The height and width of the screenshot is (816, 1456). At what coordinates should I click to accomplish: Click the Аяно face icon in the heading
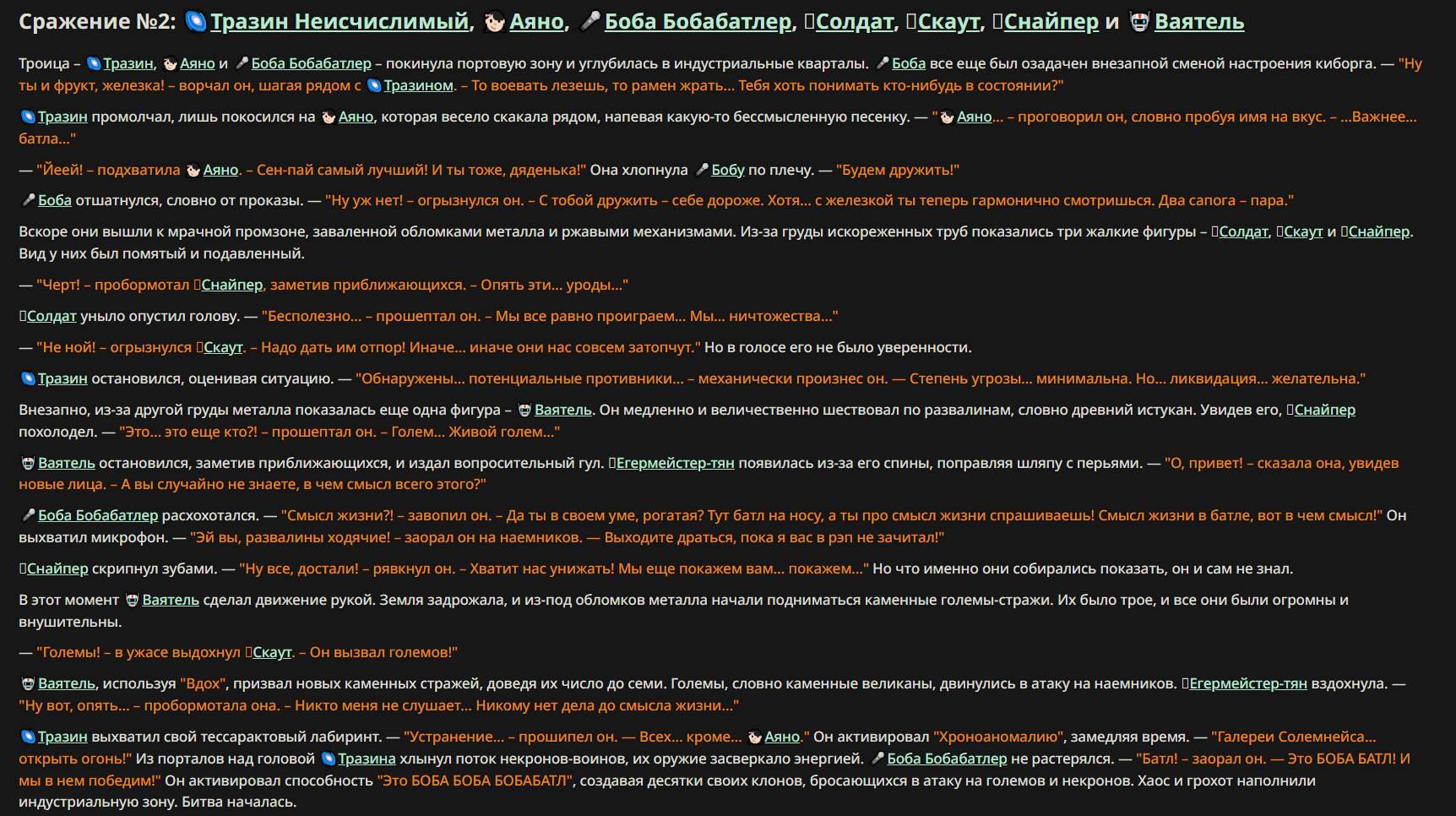[x=495, y=21]
